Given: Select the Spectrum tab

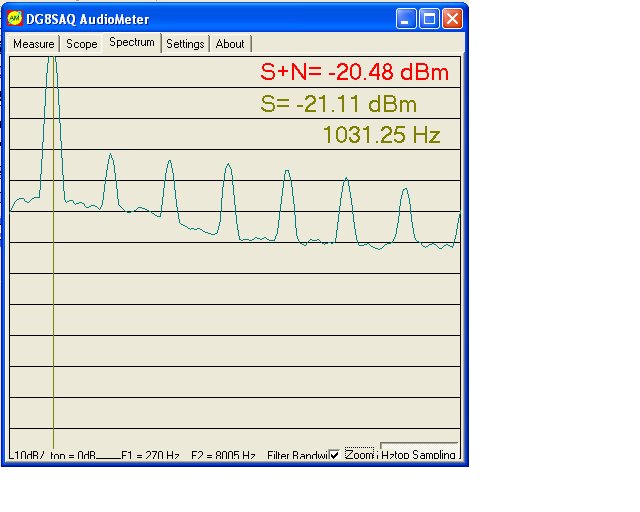Looking at the screenshot, I should 132,43.
